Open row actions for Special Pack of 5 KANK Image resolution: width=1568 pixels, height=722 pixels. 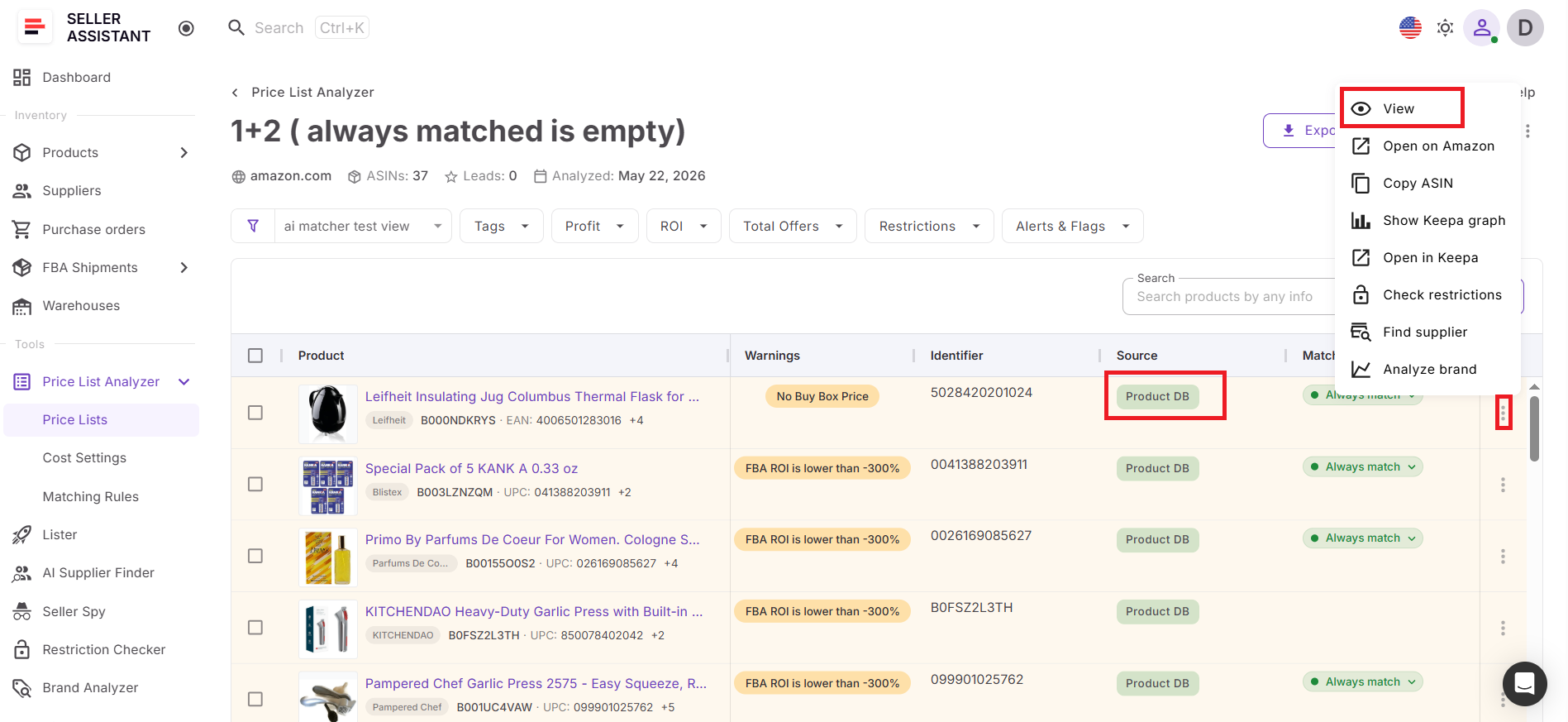point(1503,485)
